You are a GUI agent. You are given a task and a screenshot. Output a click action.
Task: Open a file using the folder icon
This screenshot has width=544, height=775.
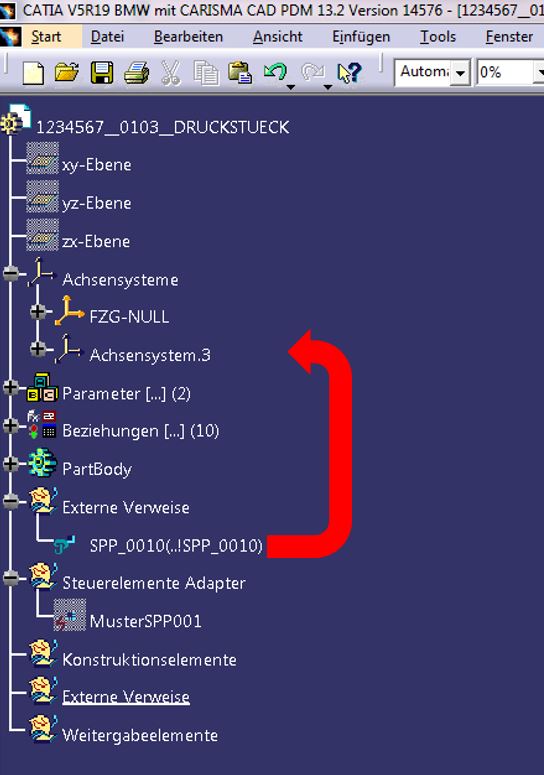click(x=67, y=73)
